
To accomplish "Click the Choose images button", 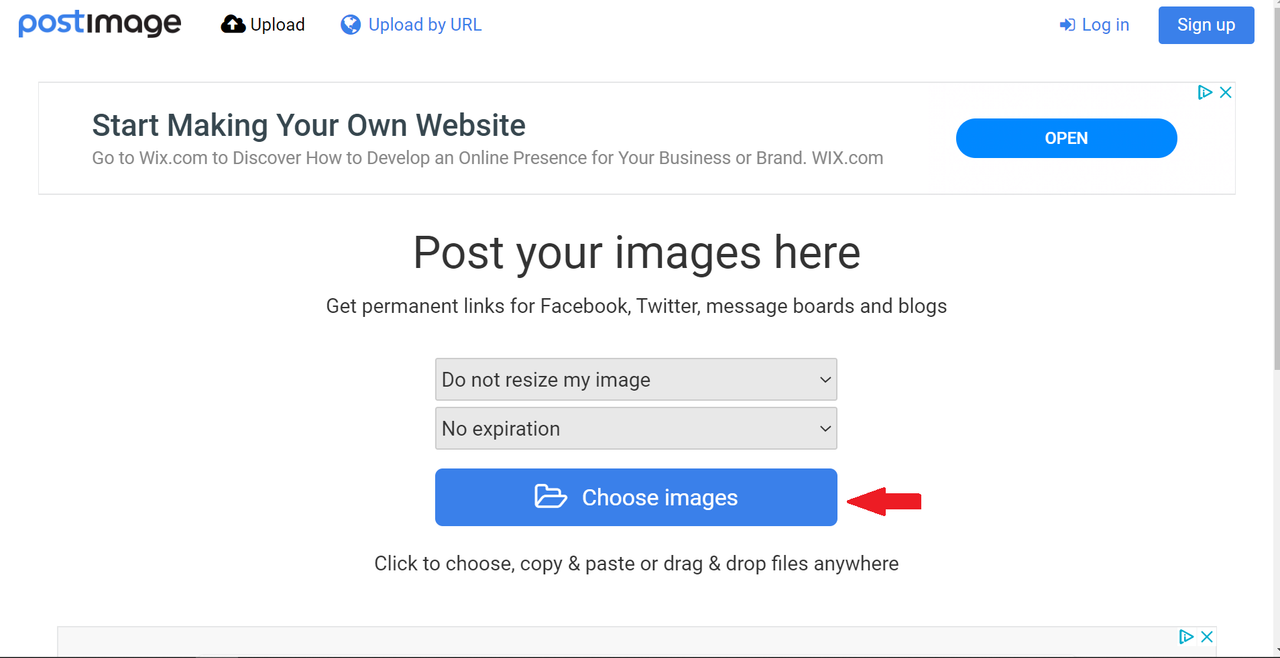I will pos(636,497).
